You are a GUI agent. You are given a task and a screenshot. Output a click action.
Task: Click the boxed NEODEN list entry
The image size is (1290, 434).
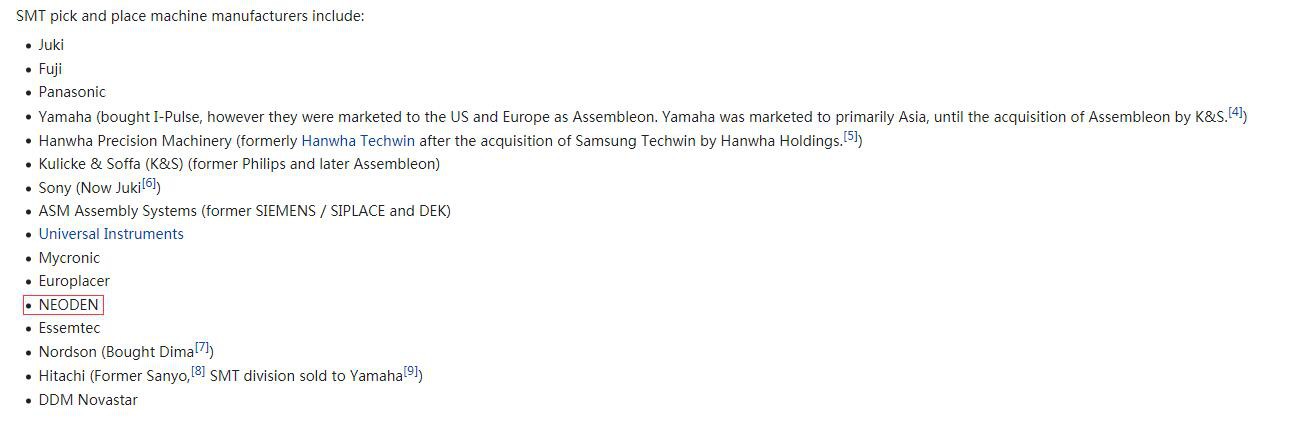(68, 305)
